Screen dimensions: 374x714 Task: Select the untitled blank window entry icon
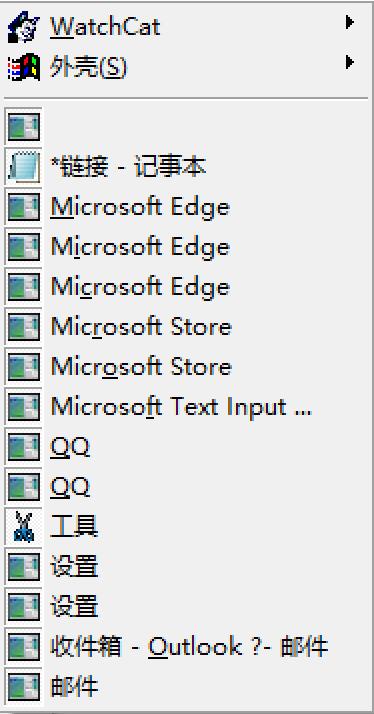[x=24, y=127]
